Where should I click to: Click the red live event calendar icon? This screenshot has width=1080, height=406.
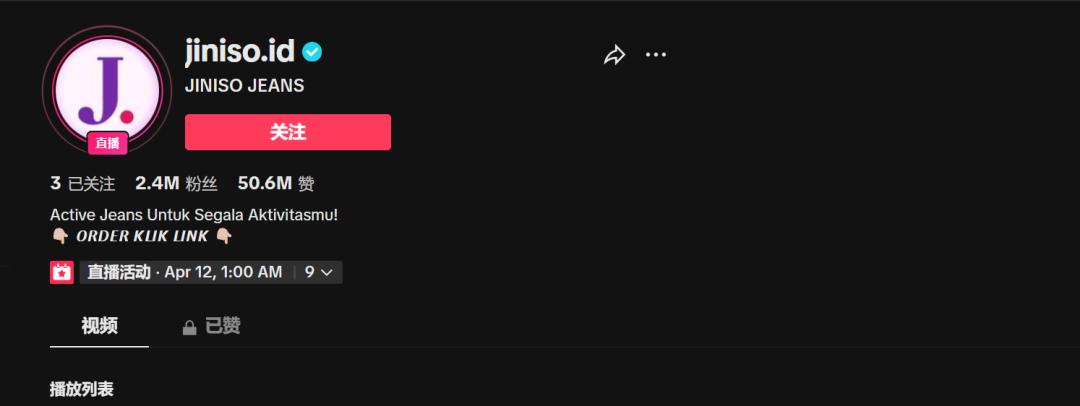pos(62,272)
